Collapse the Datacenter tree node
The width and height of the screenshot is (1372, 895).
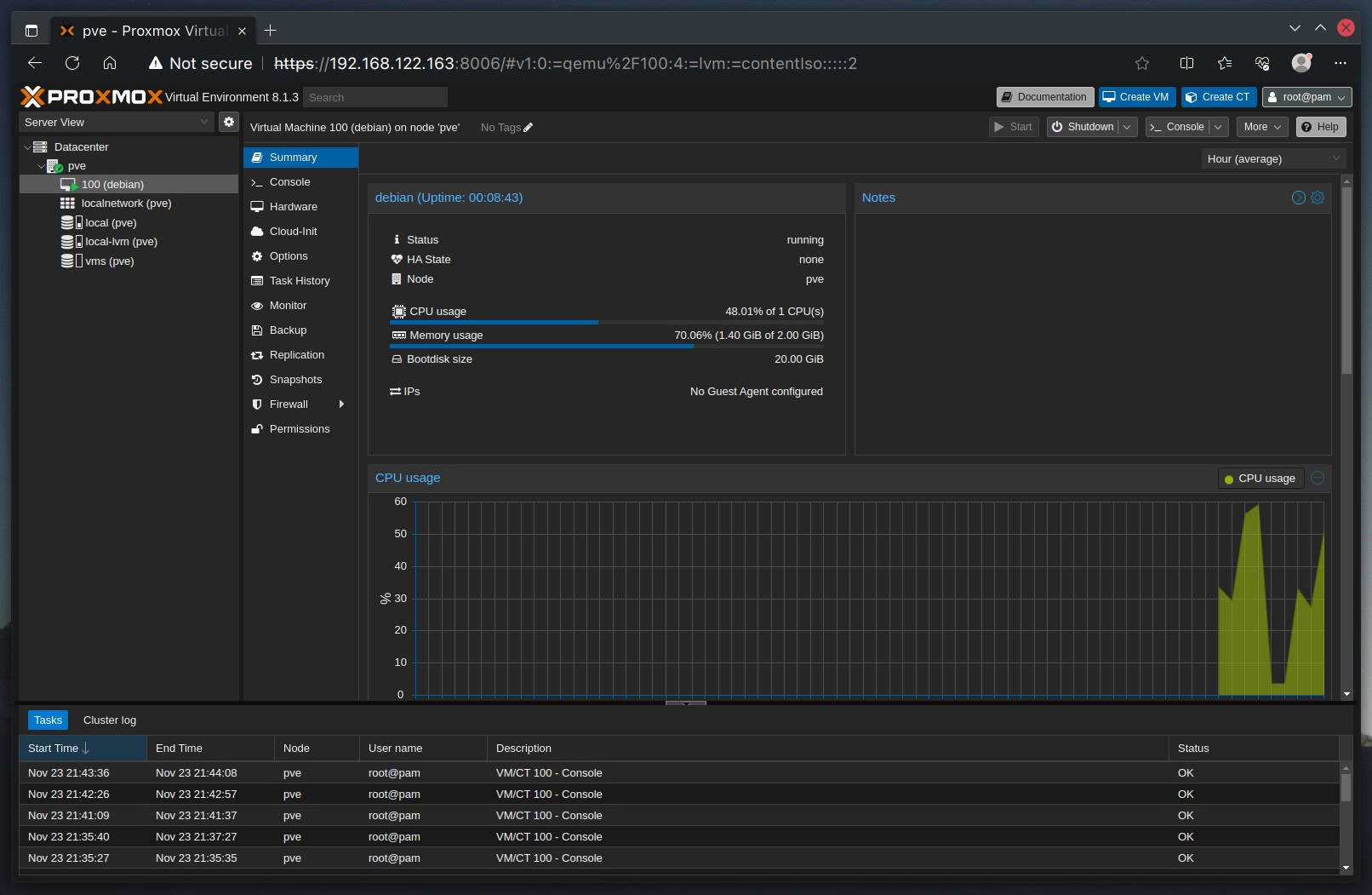pos(26,147)
